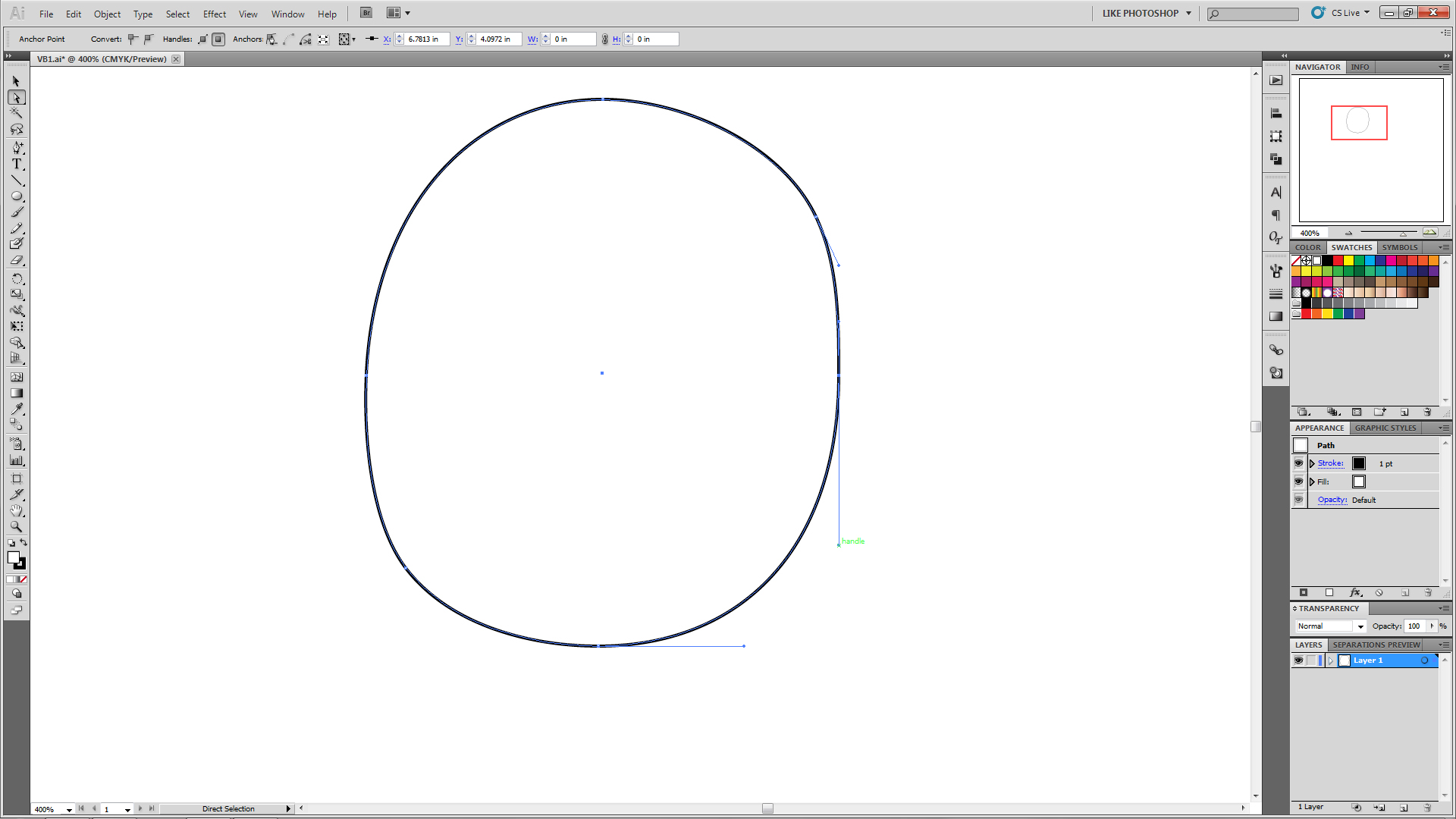
Task: Pick the red swatch in Swatches panel
Action: click(1338, 261)
